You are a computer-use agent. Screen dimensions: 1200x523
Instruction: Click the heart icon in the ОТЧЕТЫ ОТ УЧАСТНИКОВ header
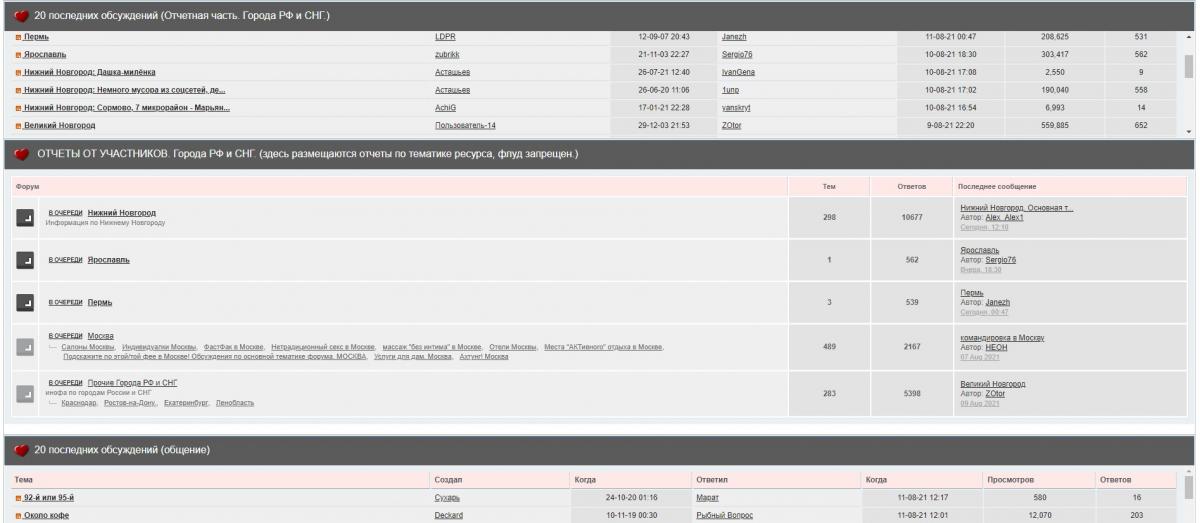tap(21, 155)
